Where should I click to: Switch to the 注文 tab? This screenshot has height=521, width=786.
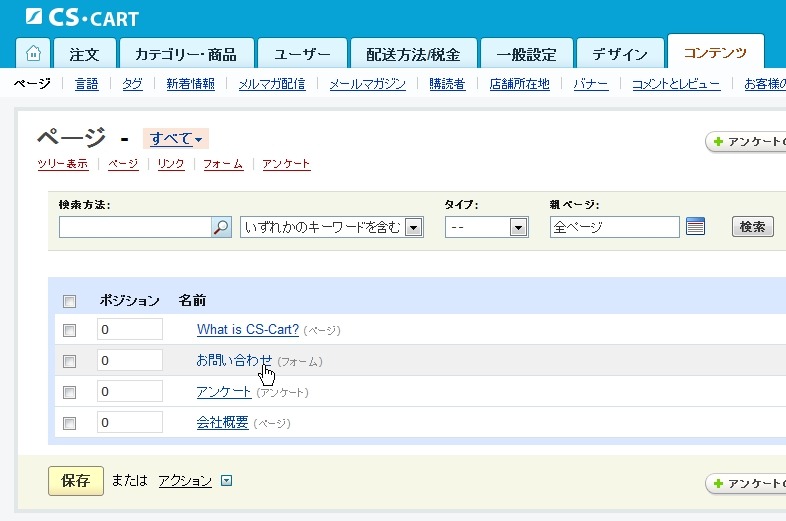(85, 53)
